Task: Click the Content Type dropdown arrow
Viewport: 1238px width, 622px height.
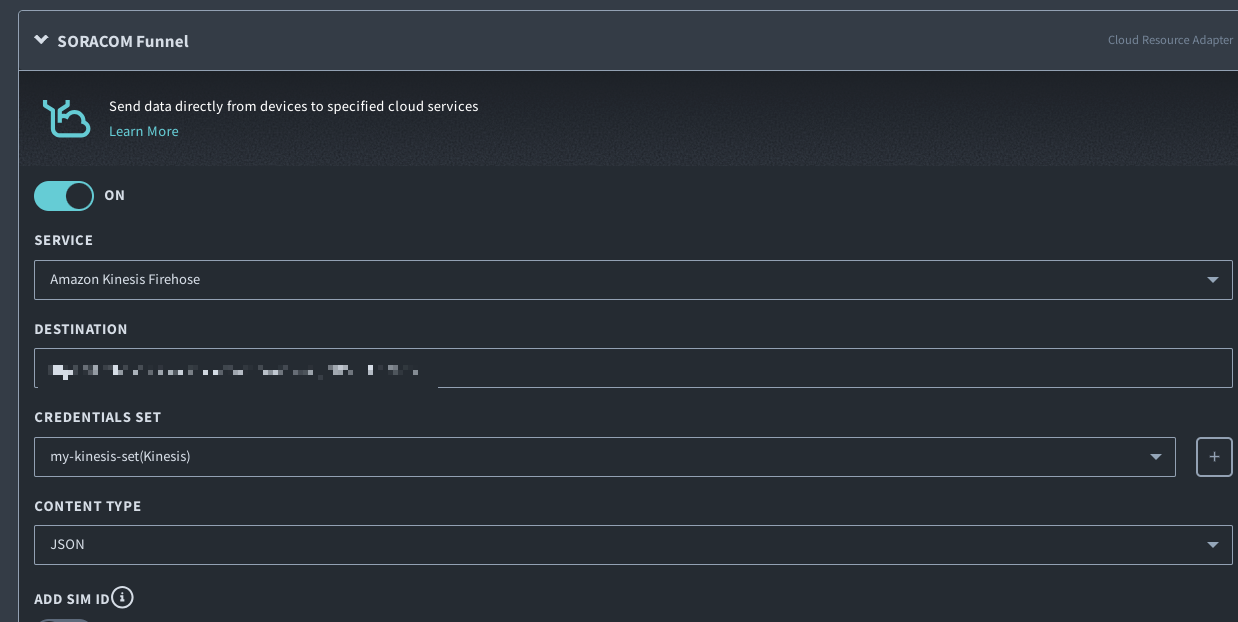Action: click(1212, 545)
